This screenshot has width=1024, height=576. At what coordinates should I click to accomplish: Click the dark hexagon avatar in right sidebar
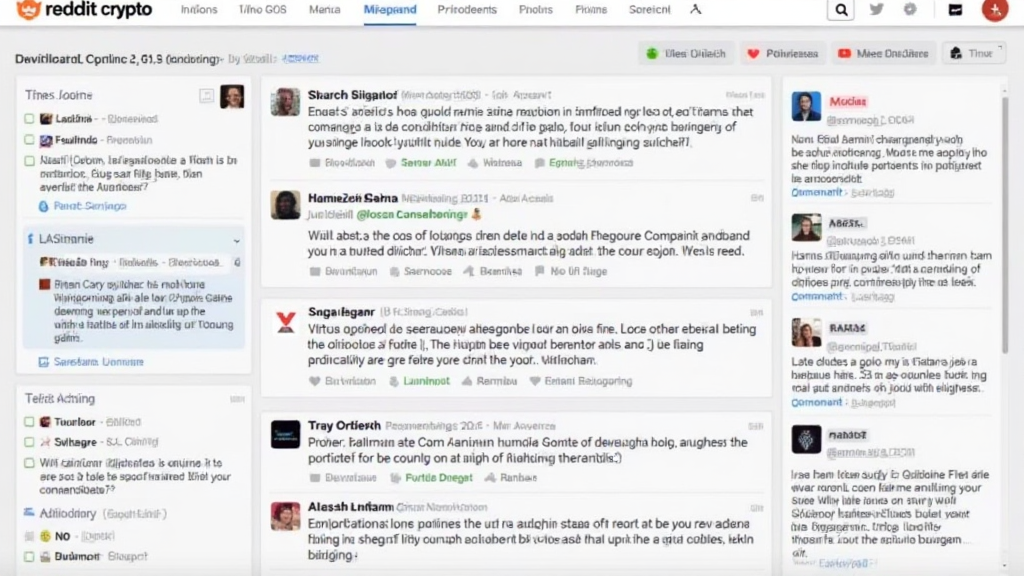806,440
